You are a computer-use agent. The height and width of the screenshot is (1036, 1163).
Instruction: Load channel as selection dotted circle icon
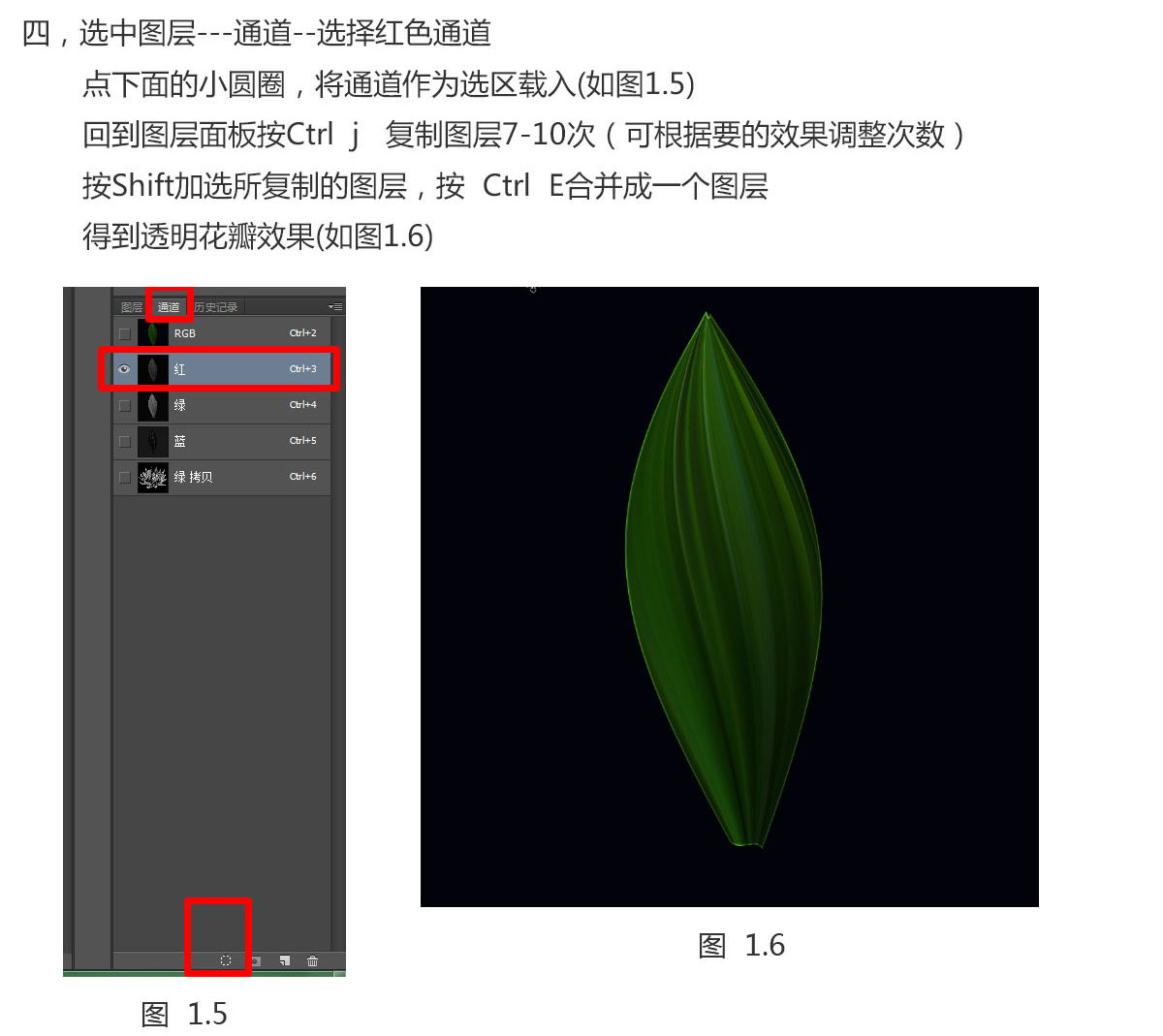226,960
